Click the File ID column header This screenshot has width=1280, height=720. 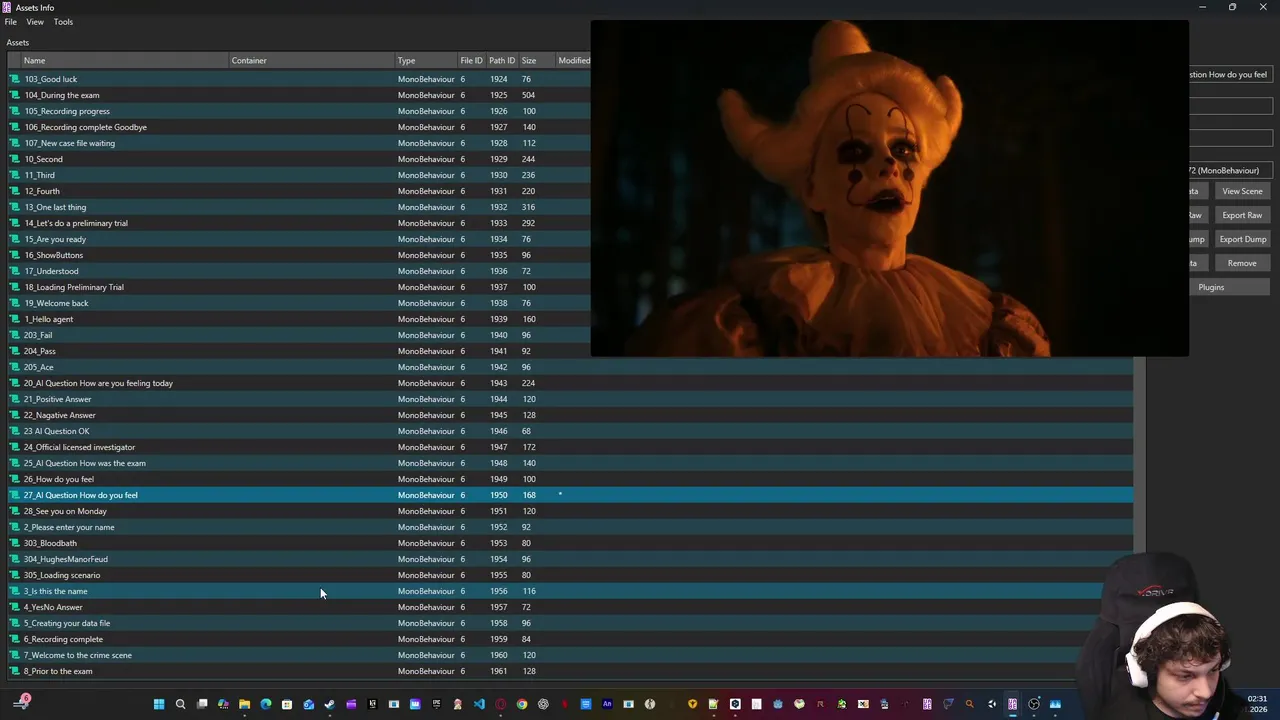click(471, 61)
